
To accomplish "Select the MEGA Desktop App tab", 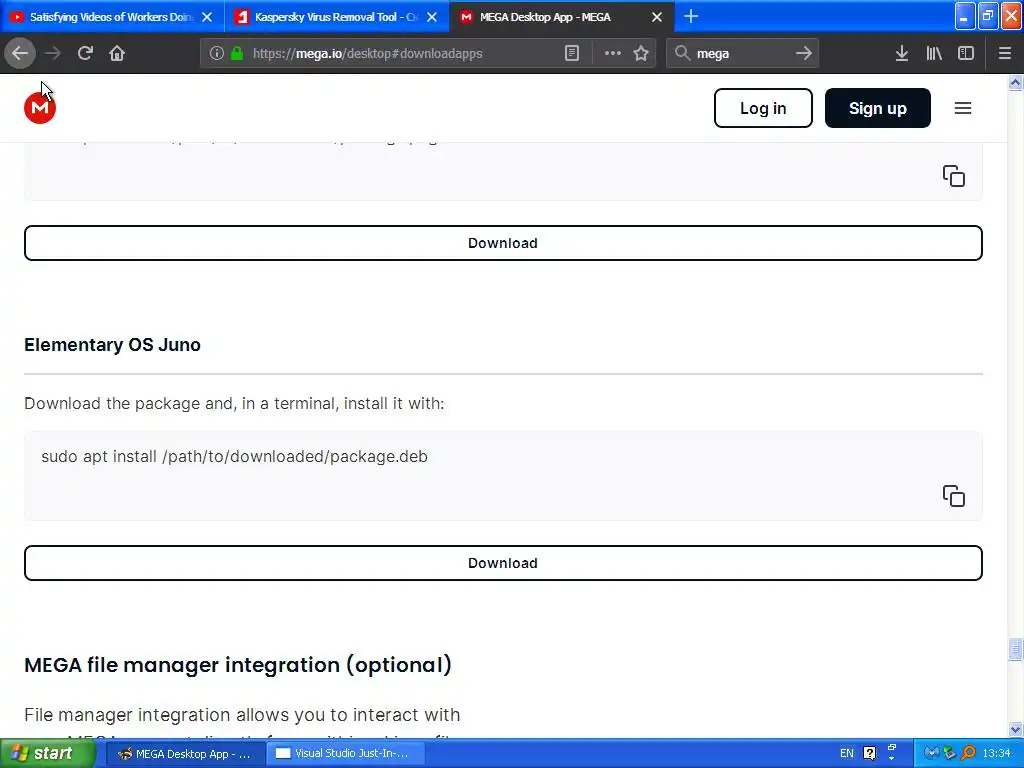I will [562, 17].
